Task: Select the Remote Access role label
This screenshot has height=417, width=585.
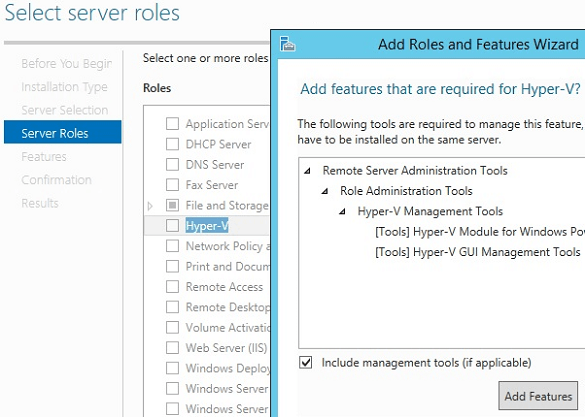Action: click(x=225, y=287)
